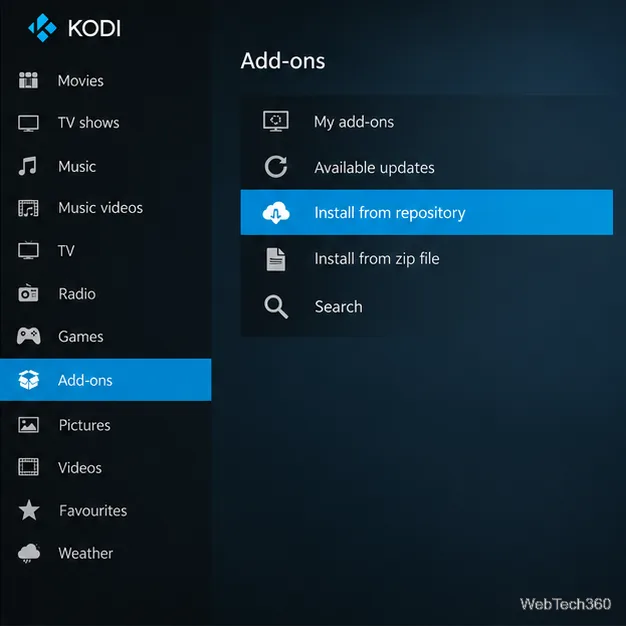Click the TV shows monitor icon
The height and width of the screenshot is (626, 626).
(28, 123)
